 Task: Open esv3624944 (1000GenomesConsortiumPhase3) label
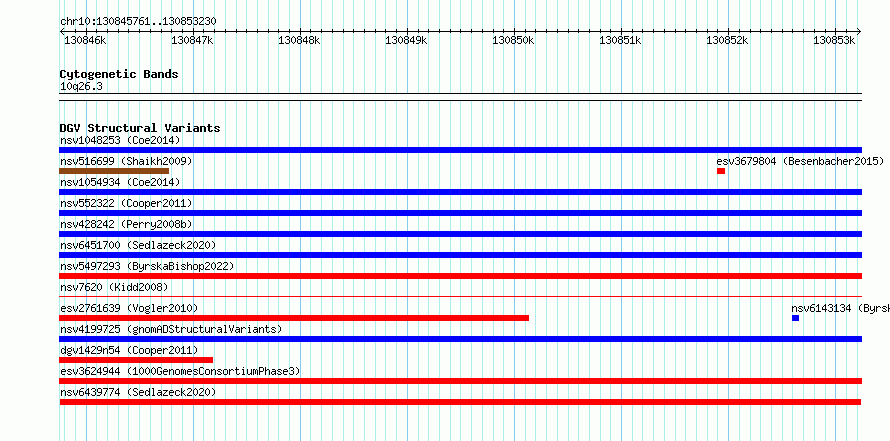(x=180, y=371)
